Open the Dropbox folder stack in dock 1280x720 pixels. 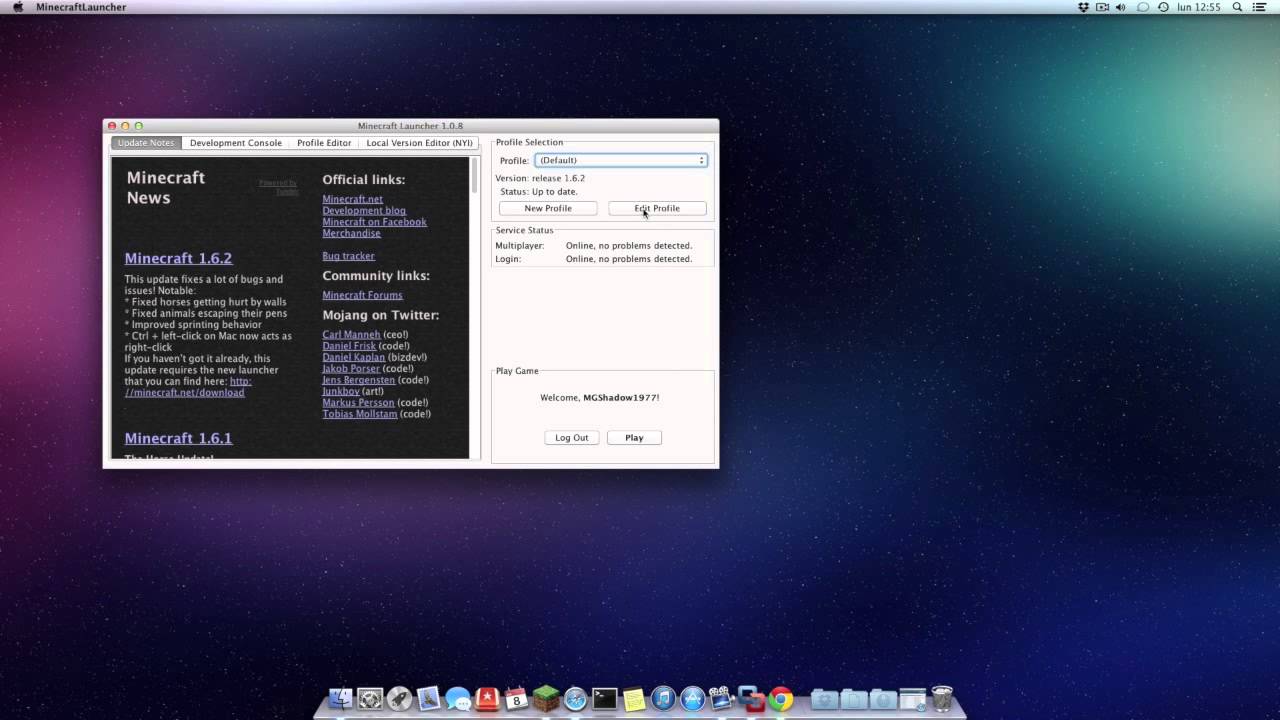(824, 698)
